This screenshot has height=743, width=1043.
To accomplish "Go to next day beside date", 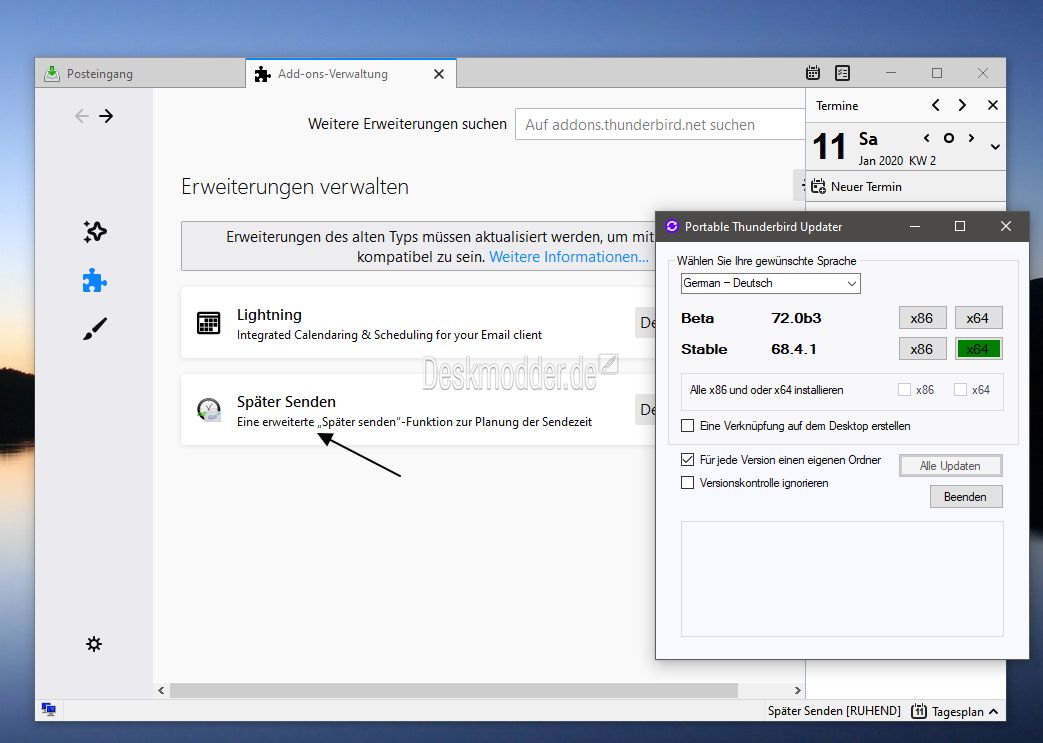I will click(971, 138).
